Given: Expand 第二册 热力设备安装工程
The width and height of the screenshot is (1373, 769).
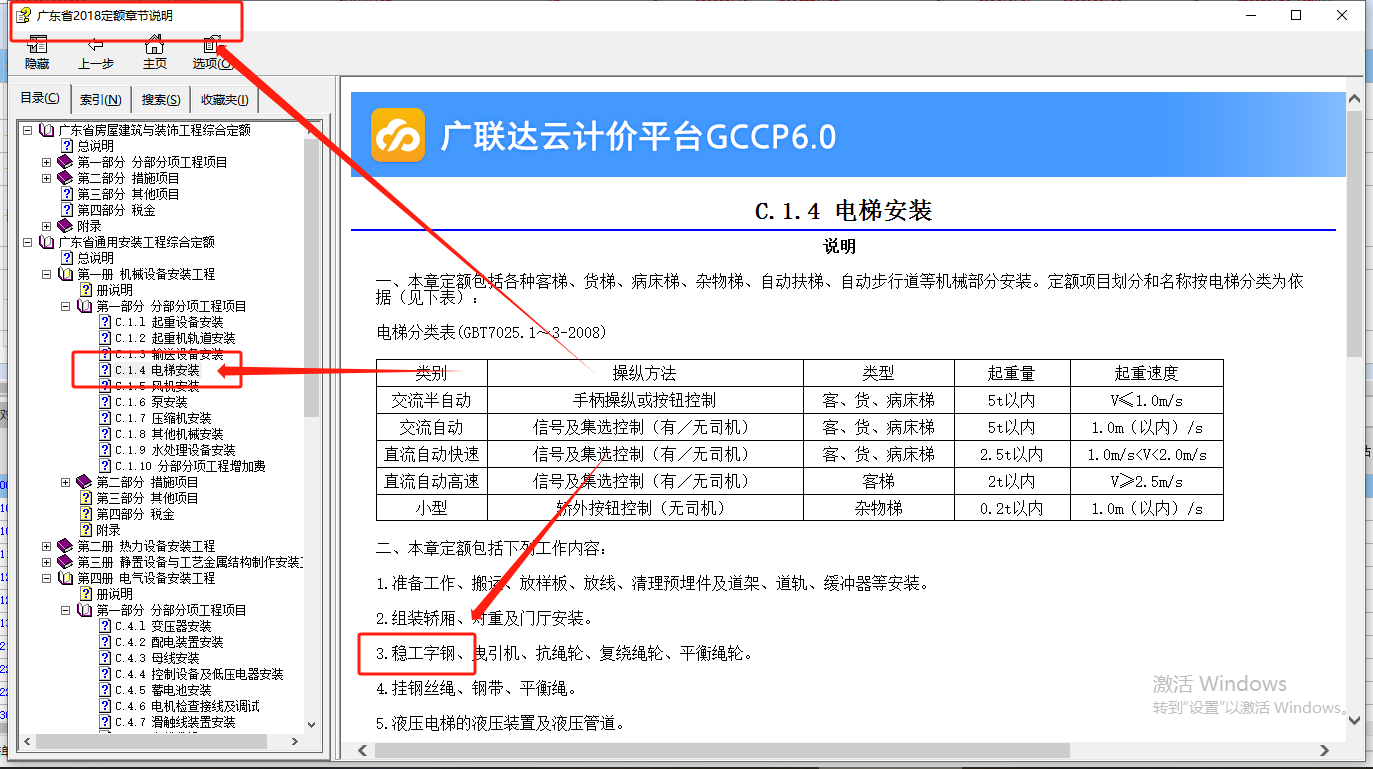Looking at the screenshot, I should (x=47, y=546).
